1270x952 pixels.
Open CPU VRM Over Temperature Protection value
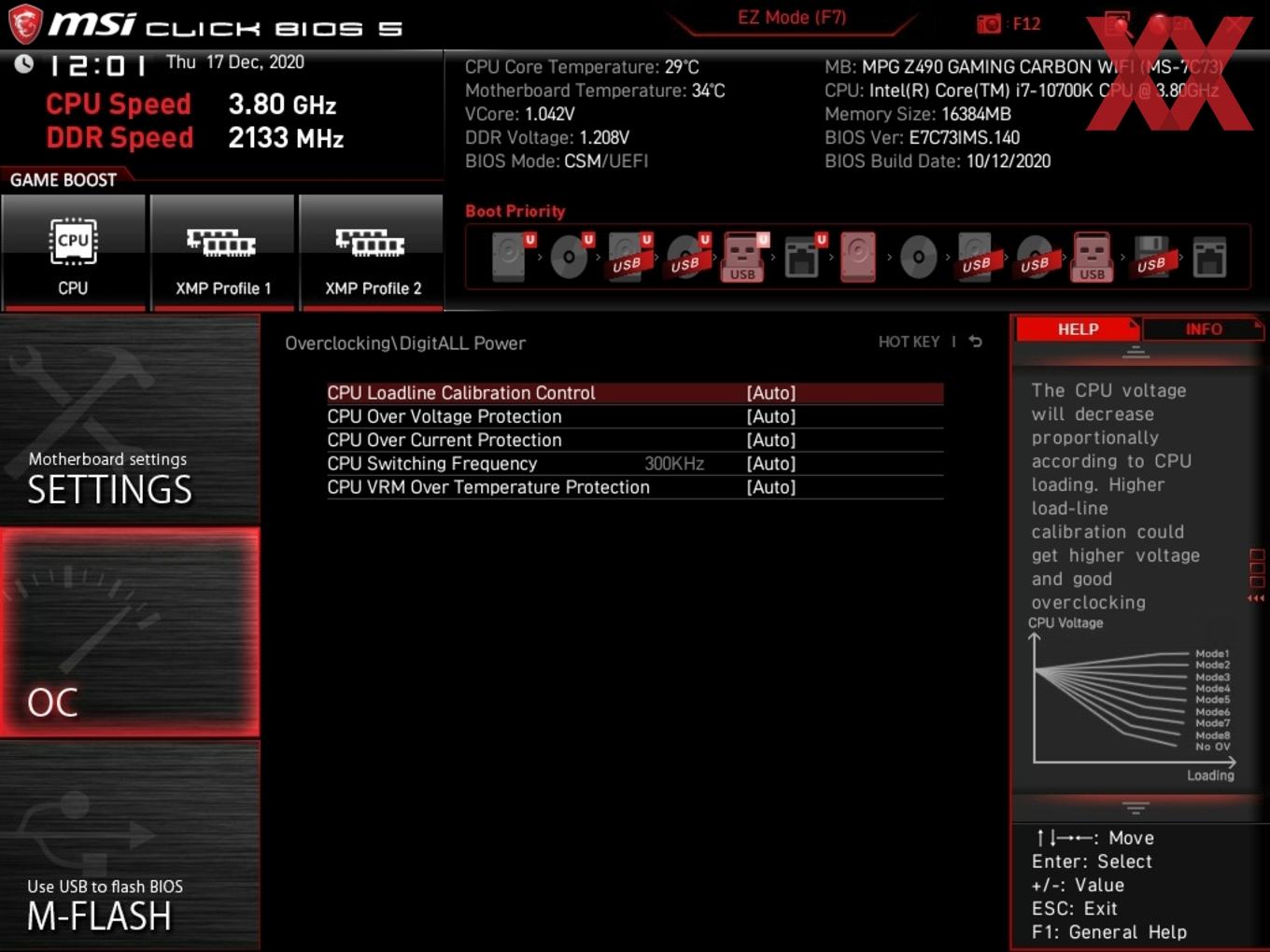pyautogui.click(x=771, y=487)
